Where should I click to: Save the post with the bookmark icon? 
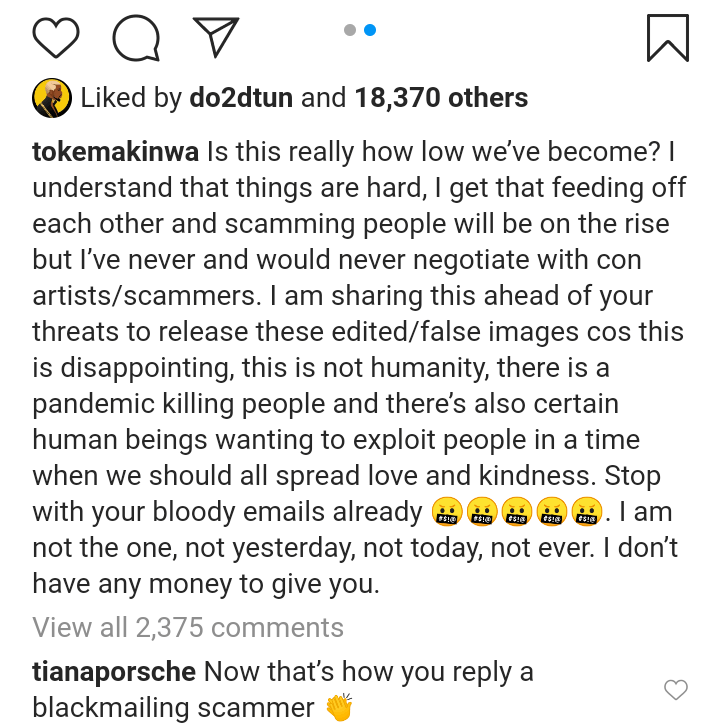(667, 38)
